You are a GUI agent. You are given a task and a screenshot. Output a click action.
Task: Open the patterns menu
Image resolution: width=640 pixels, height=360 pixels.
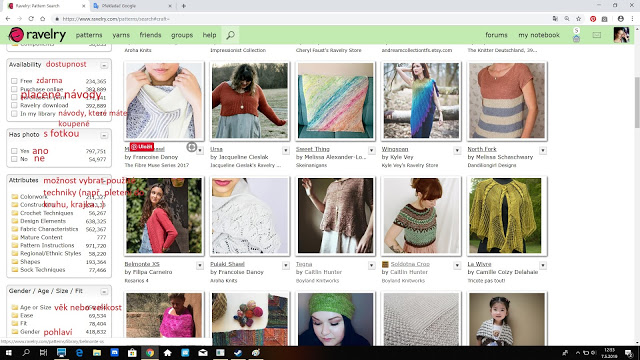pyautogui.click(x=89, y=35)
